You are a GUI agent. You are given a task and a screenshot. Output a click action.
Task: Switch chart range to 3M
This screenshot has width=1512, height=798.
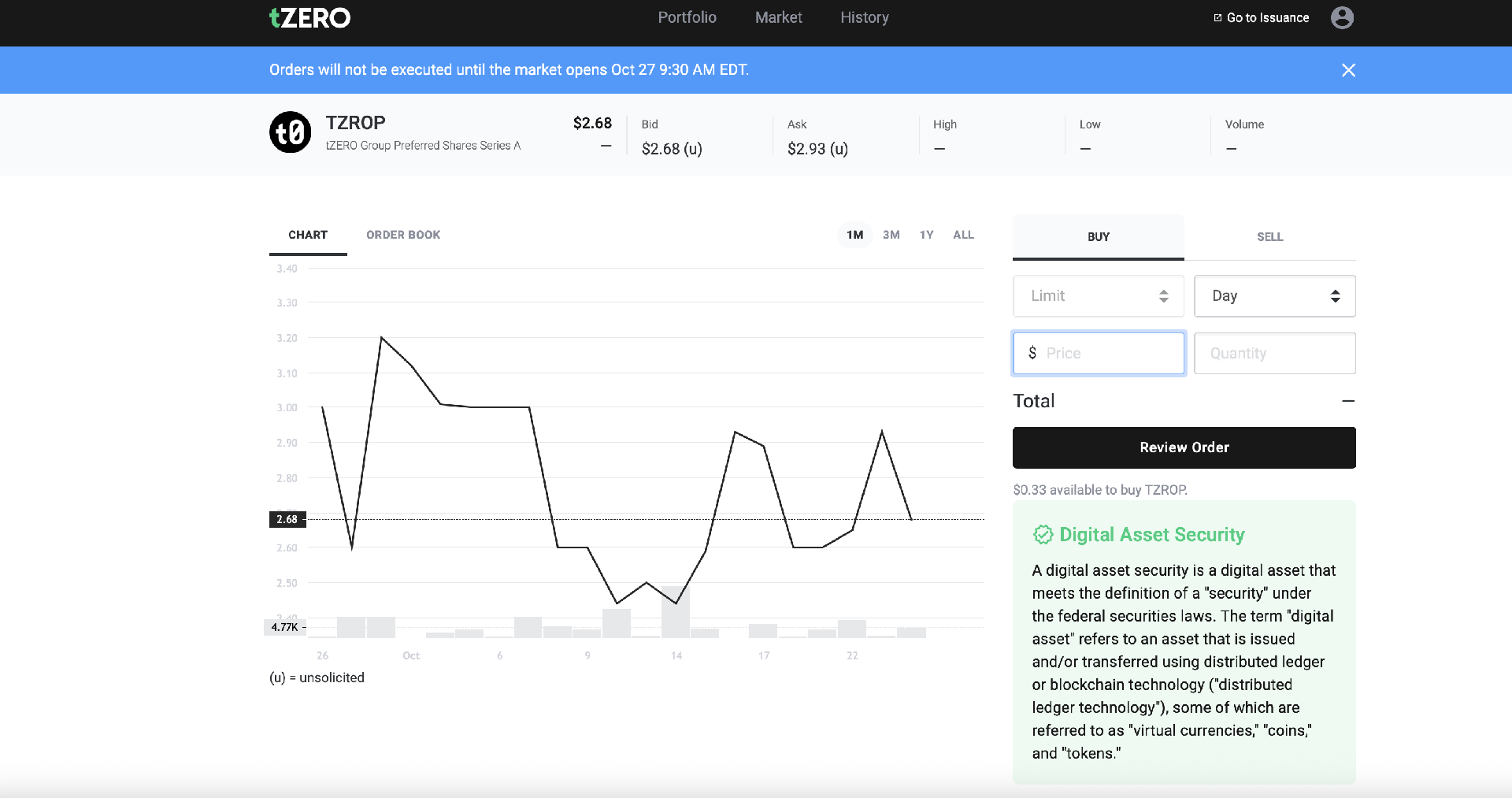pos(891,235)
